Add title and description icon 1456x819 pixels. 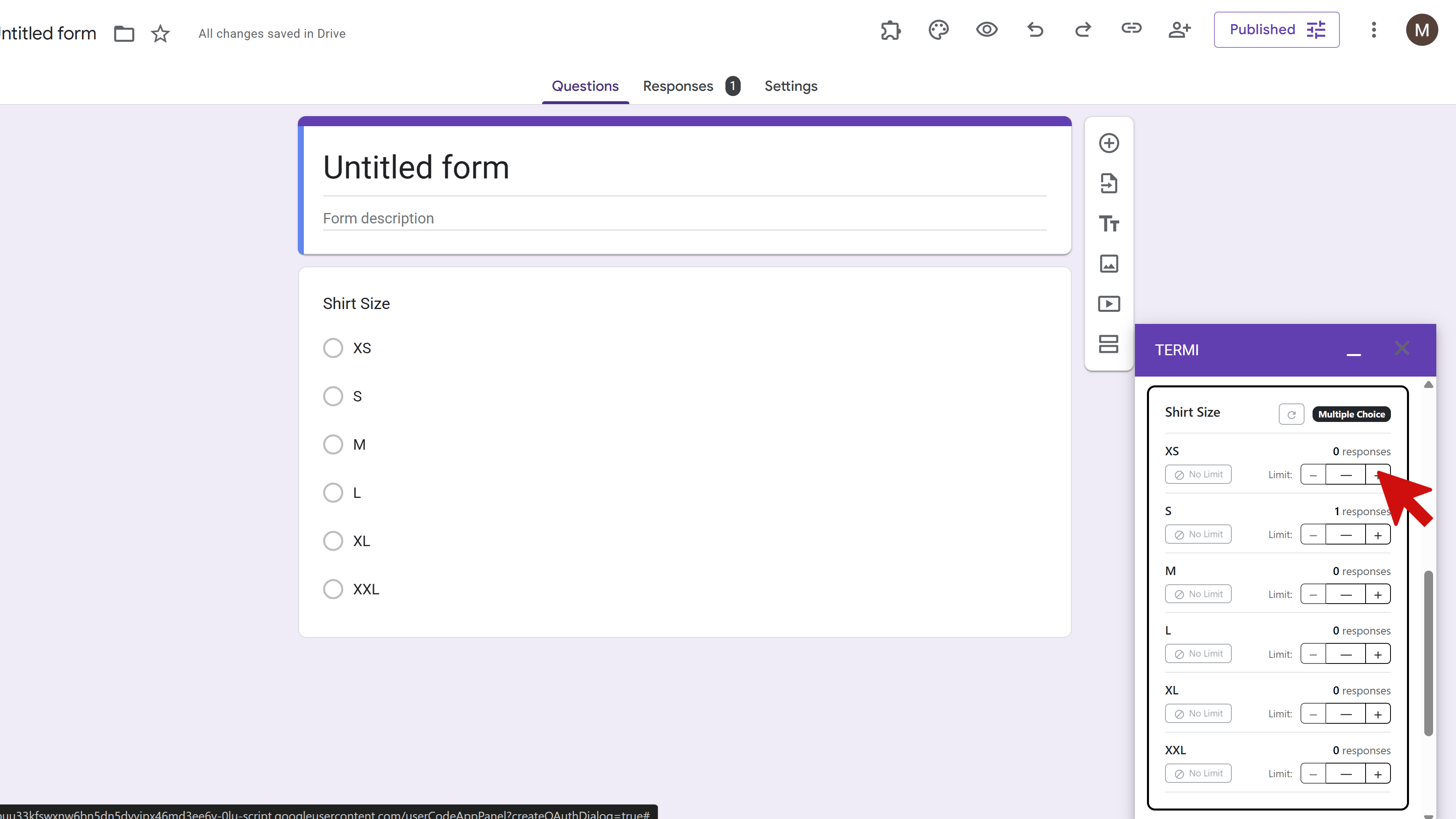(1108, 224)
